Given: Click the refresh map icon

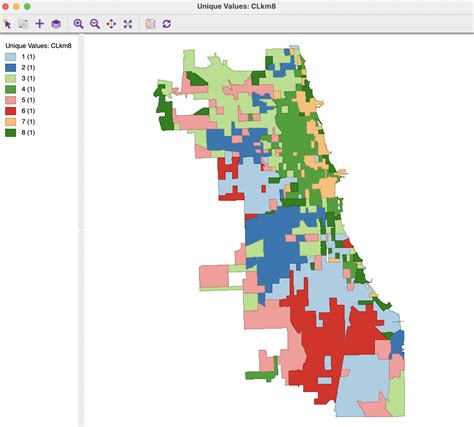Looking at the screenshot, I should click(167, 24).
